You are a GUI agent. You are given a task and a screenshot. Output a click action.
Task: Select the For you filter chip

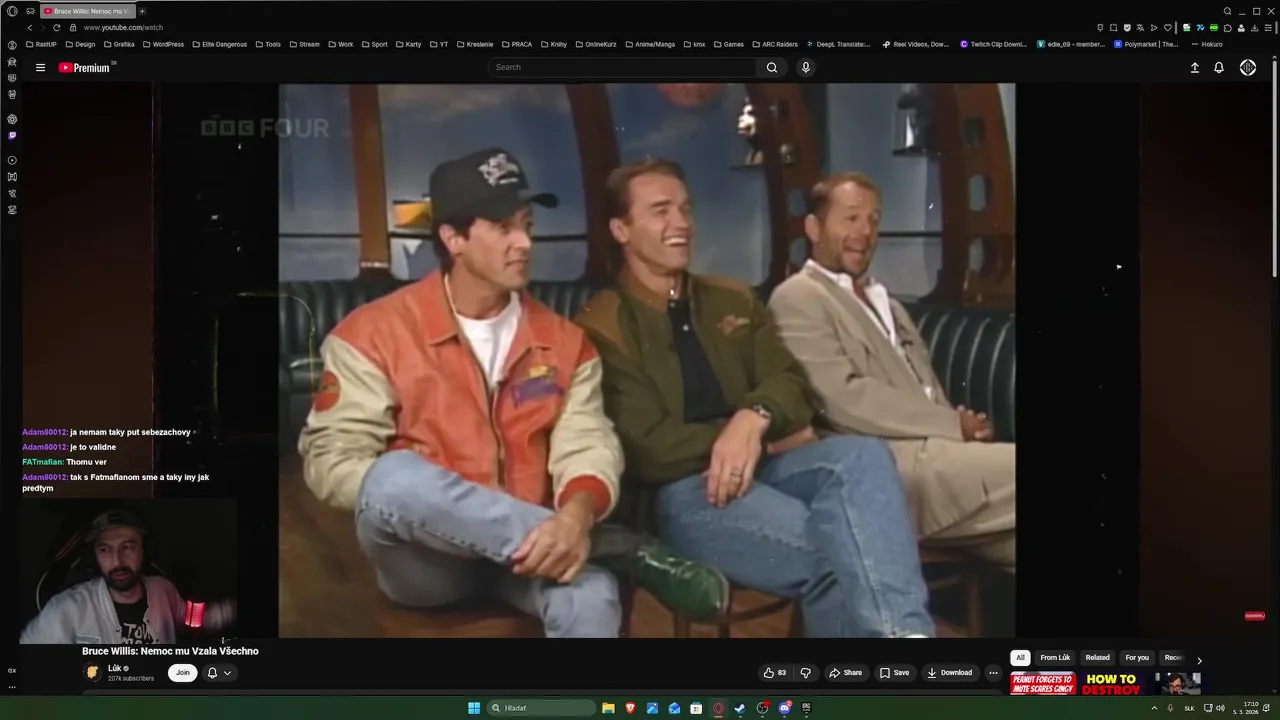coord(1137,658)
